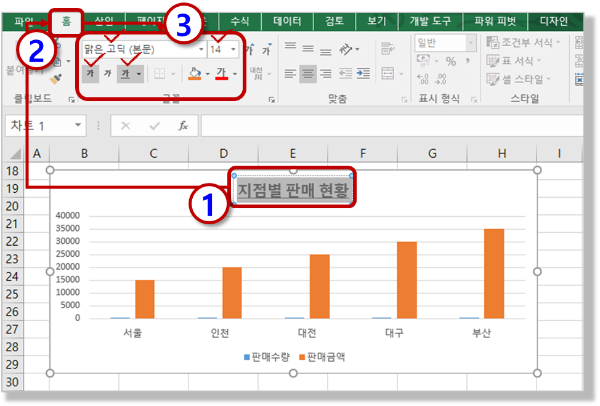Click the Decrease Indent icon
The image size is (600, 406).
point(346,73)
